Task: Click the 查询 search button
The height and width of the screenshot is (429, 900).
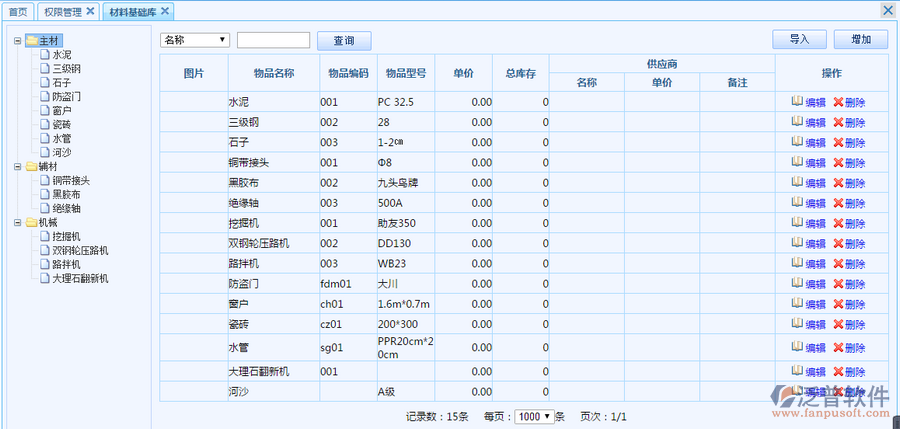Action: tap(344, 41)
